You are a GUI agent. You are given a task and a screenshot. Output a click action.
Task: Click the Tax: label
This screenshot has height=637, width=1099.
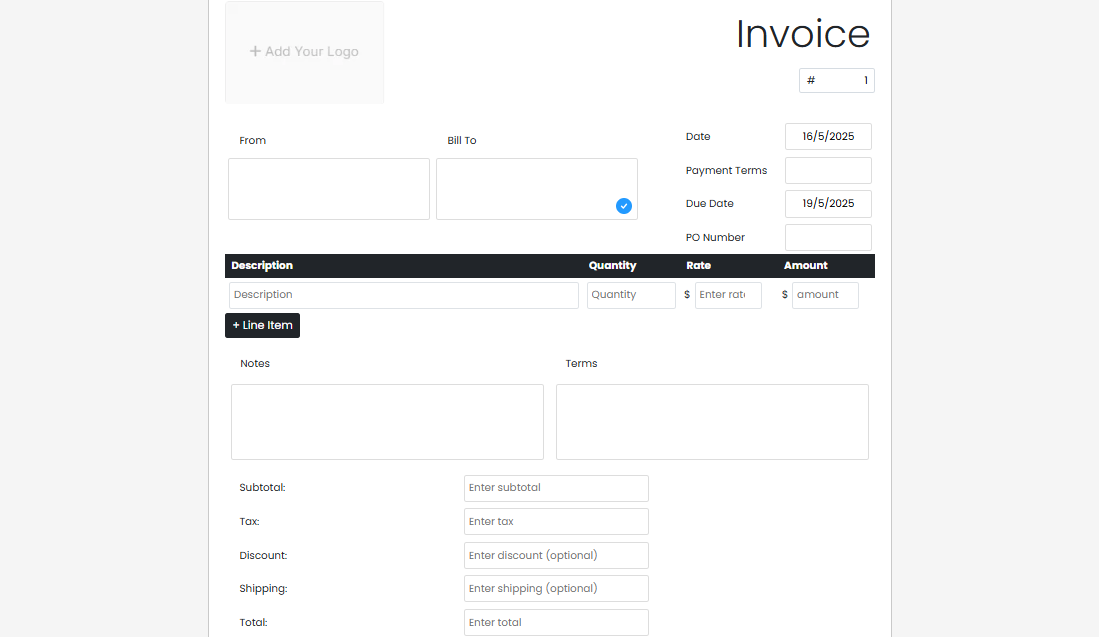[x=250, y=521]
